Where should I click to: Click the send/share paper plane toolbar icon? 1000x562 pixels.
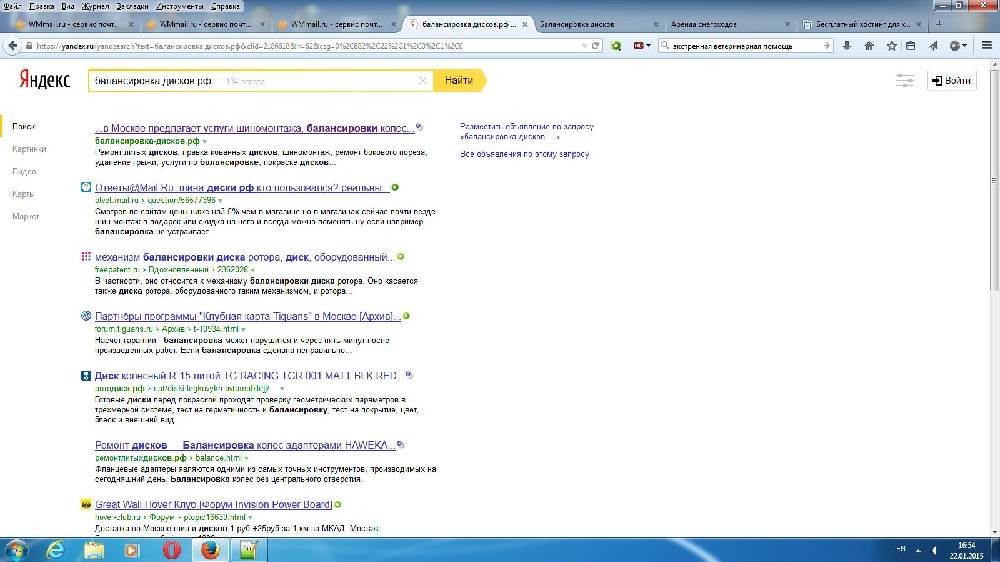coord(933,46)
